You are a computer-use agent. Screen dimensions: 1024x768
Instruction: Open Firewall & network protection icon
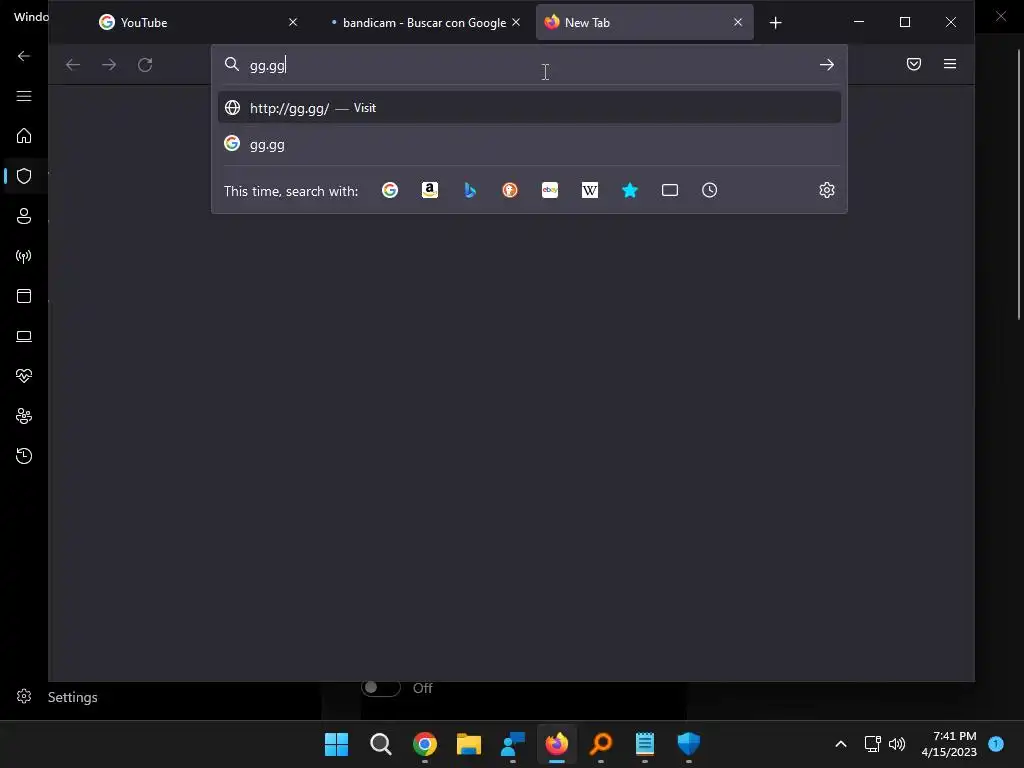click(24, 256)
